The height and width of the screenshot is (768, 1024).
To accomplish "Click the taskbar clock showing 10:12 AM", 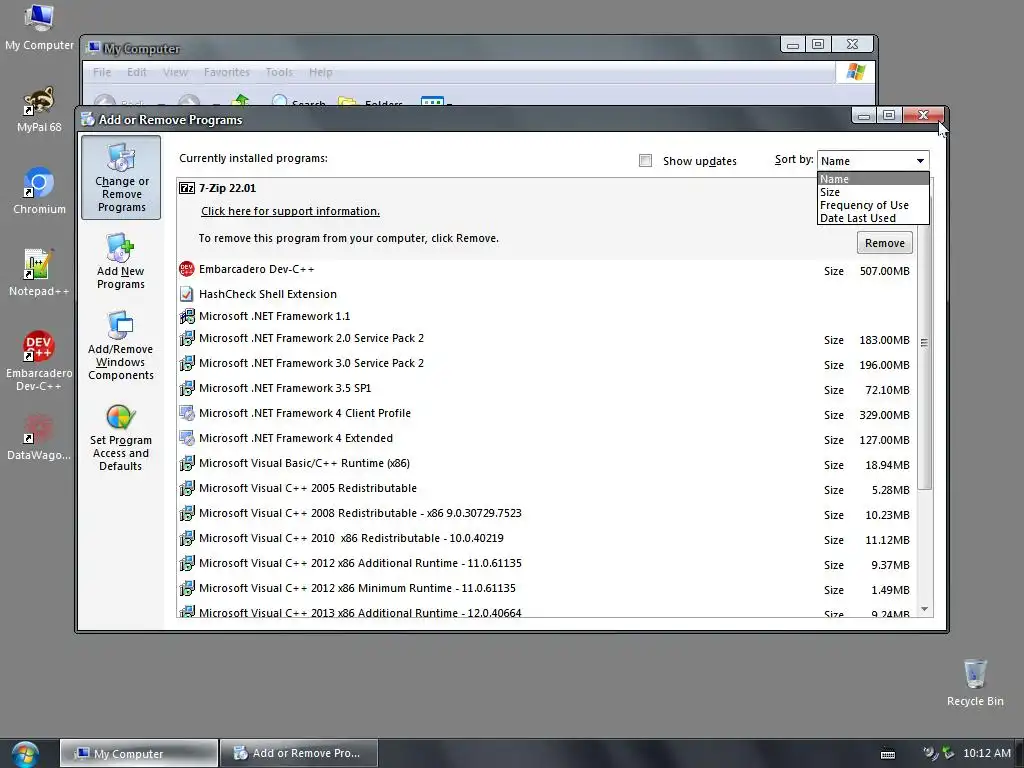I will (x=987, y=753).
